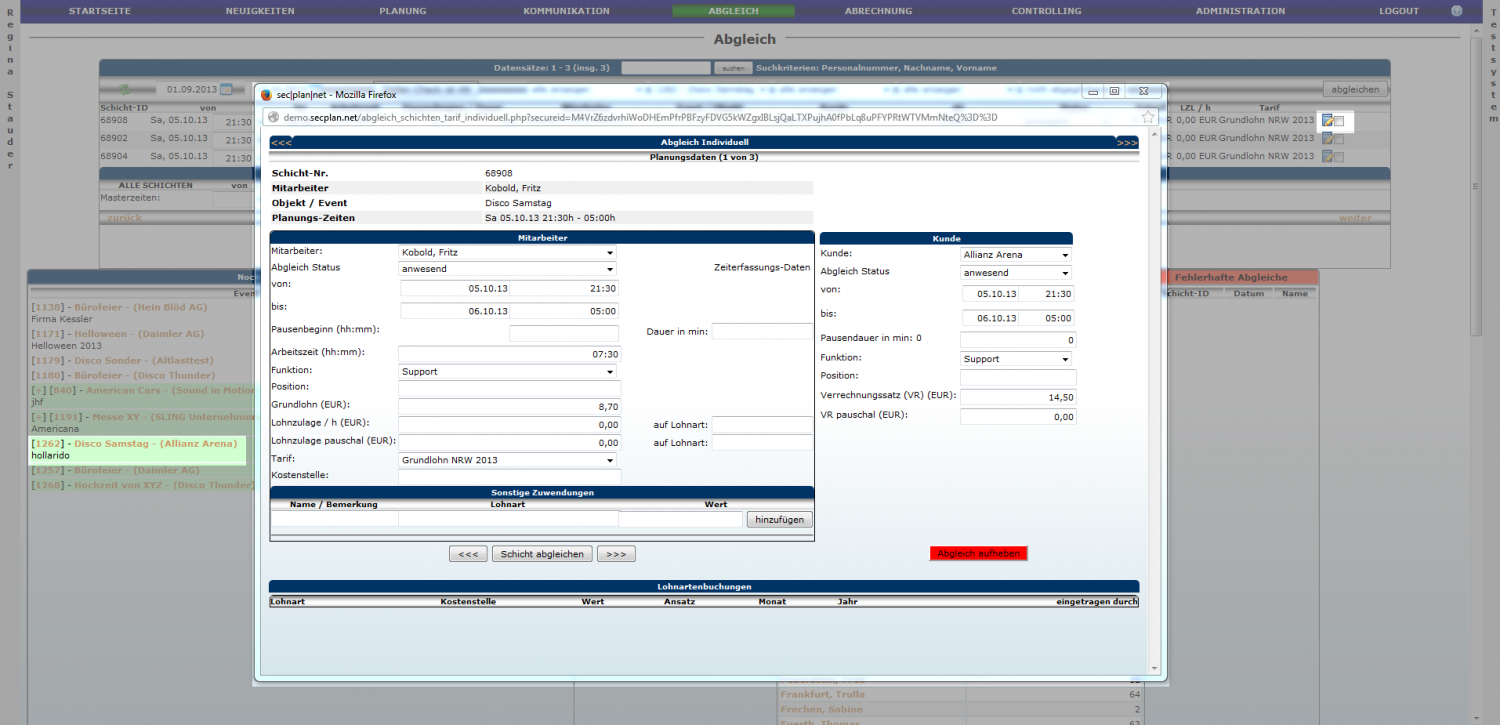The height and width of the screenshot is (725, 1500).
Task: Click the edit icon for shift 68904 row
Action: coord(1327,157)
